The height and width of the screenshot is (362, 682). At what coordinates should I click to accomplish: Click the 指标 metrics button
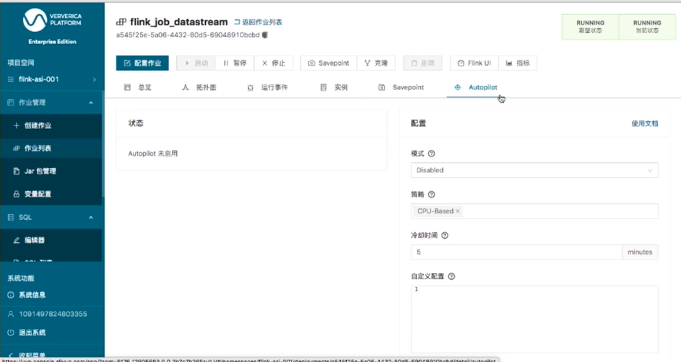click(x=518, y=63)
